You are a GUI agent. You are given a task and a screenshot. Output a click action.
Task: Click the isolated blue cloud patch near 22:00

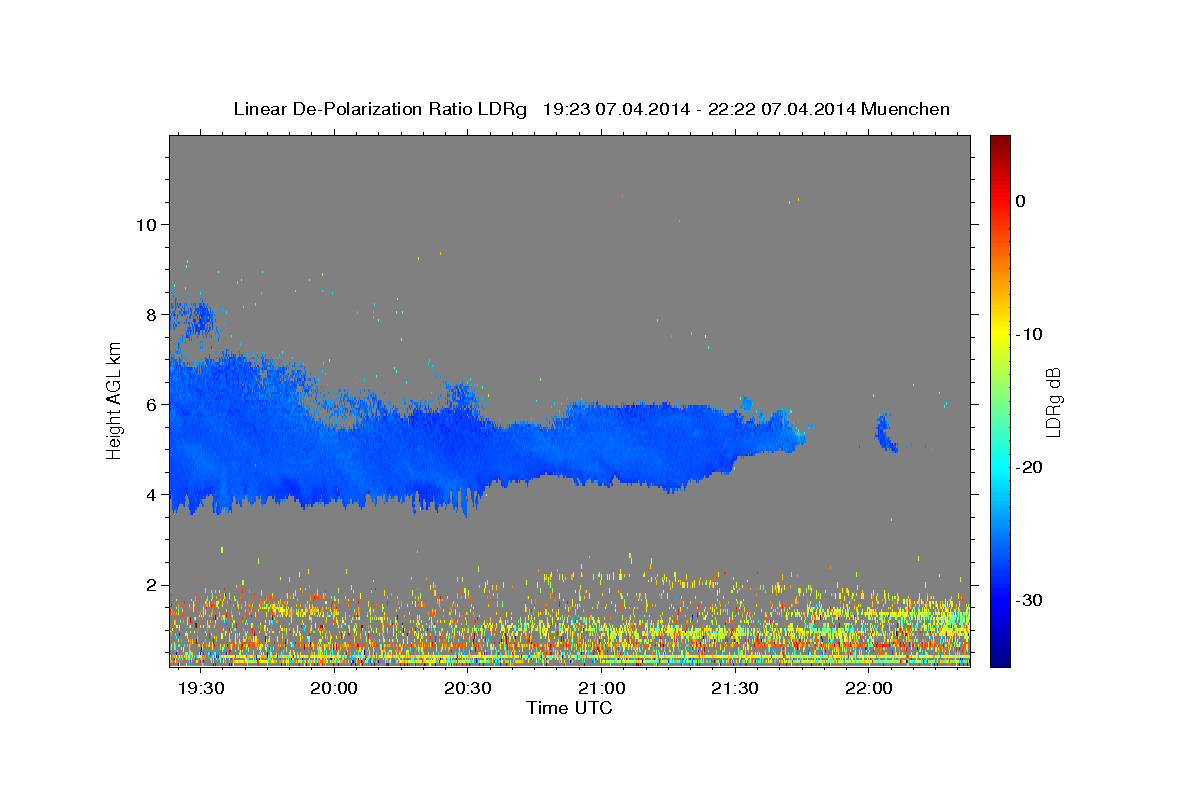[885, 434]
